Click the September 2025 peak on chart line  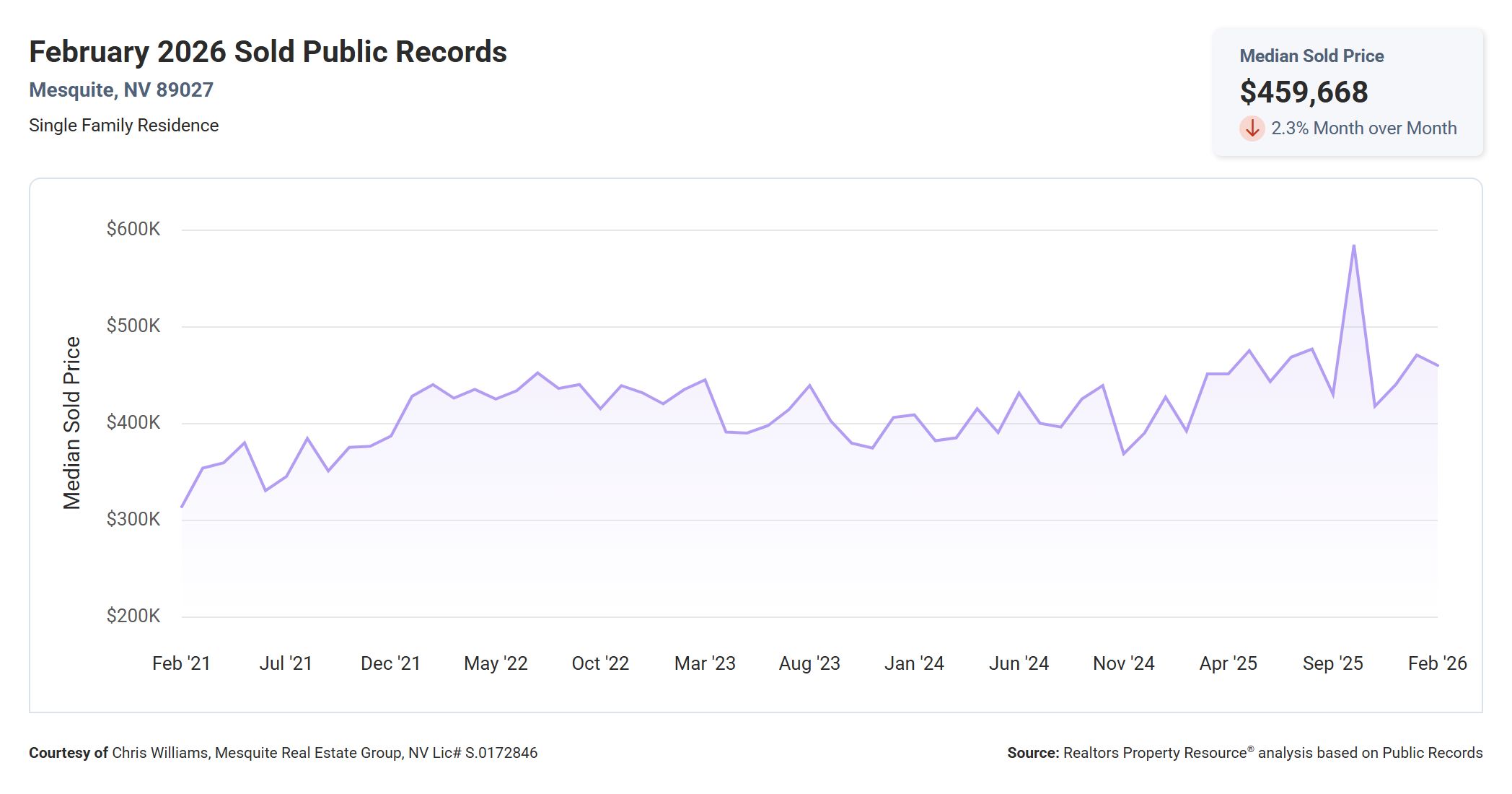tap(1353, 246)
